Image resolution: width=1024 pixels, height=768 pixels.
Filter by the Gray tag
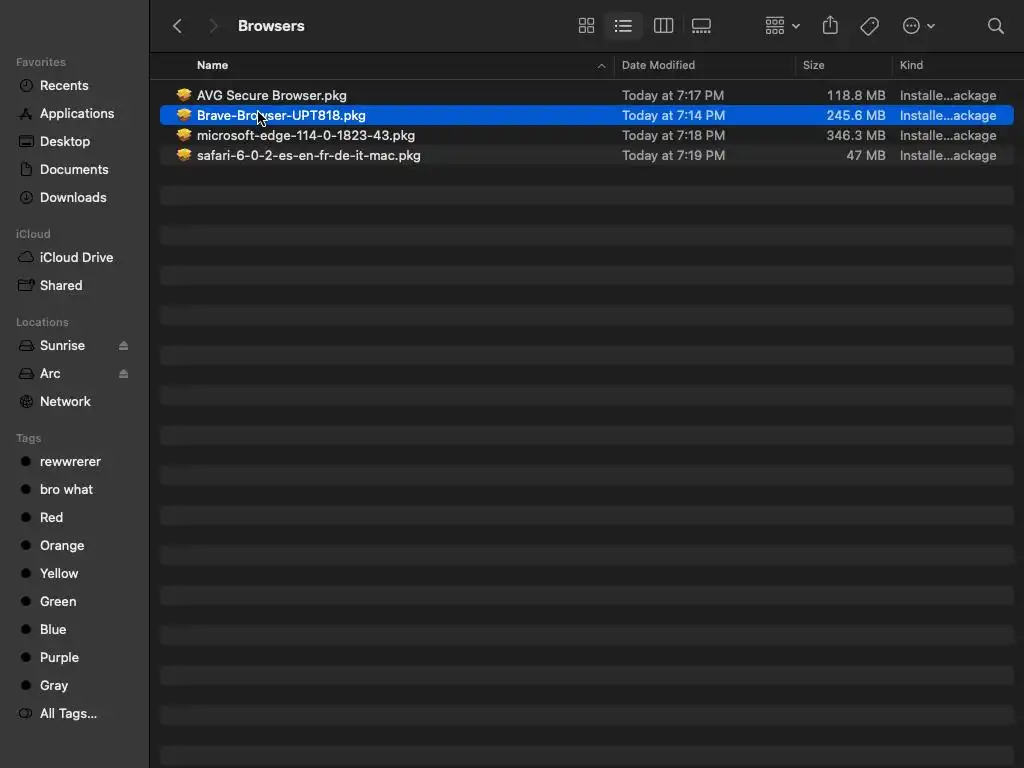[x=54, y=686]
